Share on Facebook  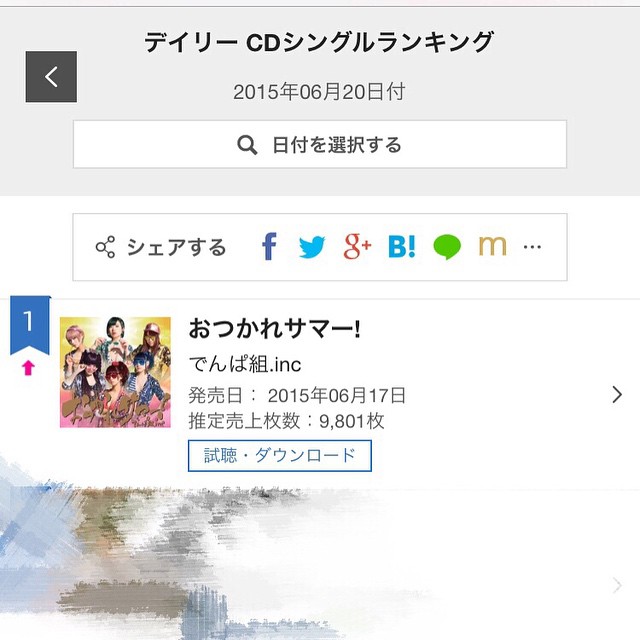pos(268,247)
